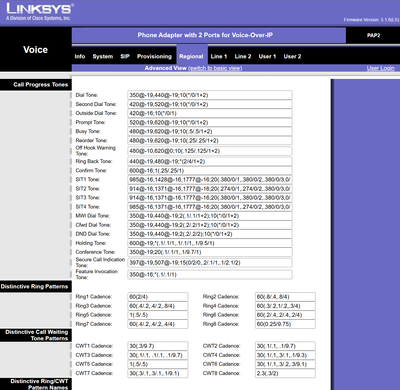Click the CWT3 Cadence field
This screenshot has width=400, height=390.
click(x=158, y=355)
